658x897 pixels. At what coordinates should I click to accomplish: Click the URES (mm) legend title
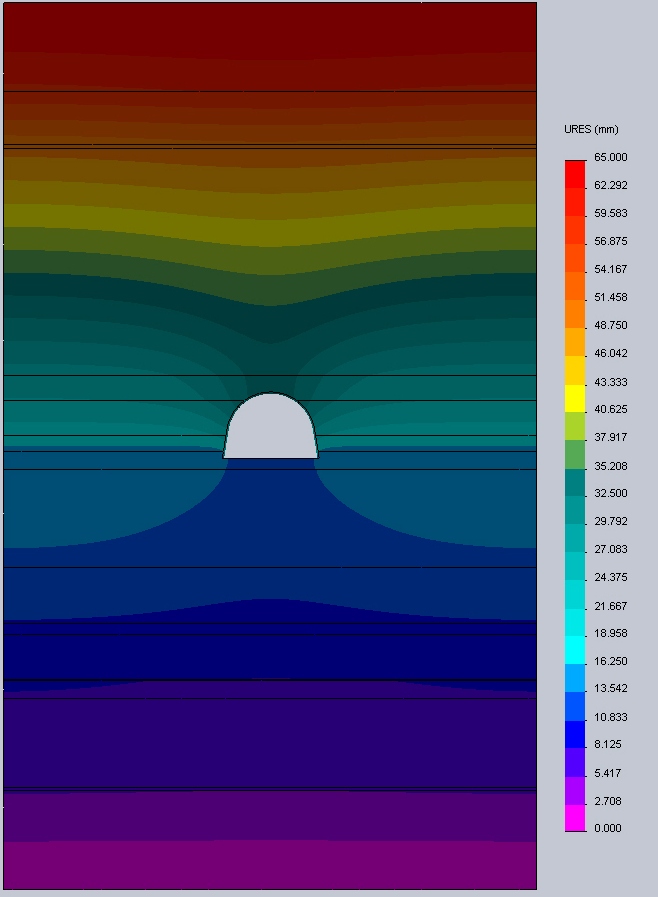(x=591, y=129)
